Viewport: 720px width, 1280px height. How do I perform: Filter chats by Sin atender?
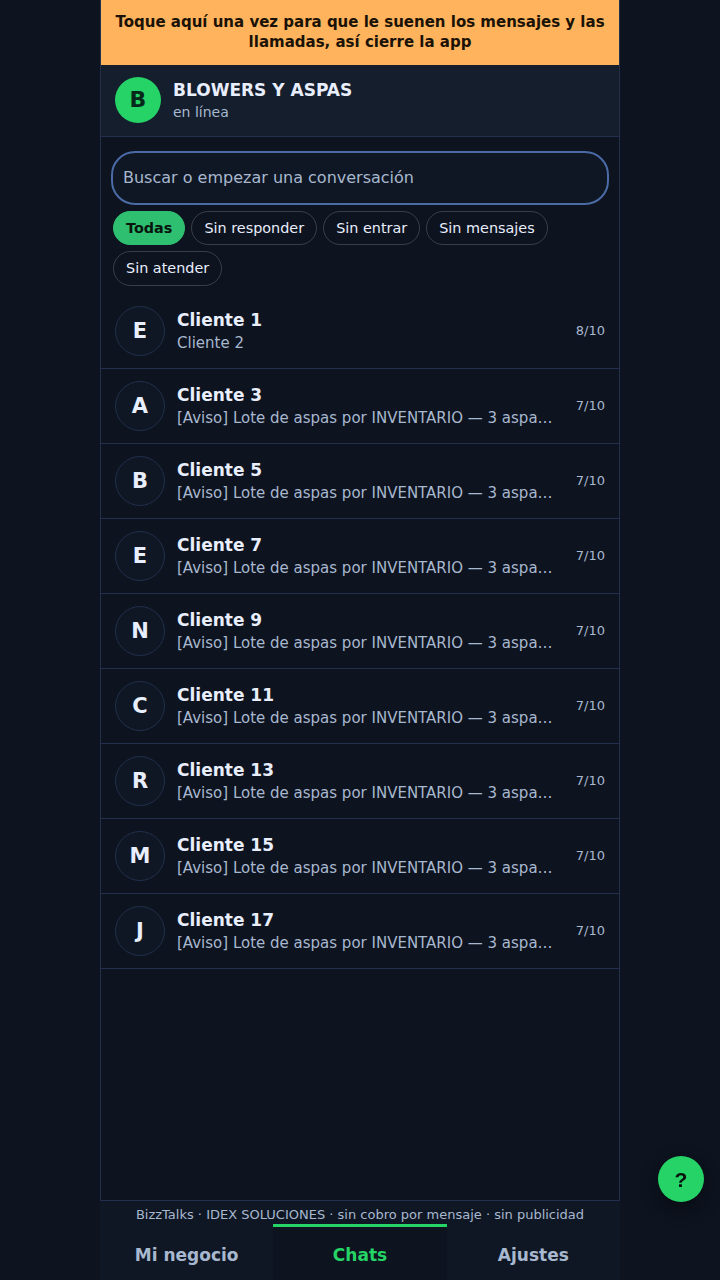click(168, 268)
